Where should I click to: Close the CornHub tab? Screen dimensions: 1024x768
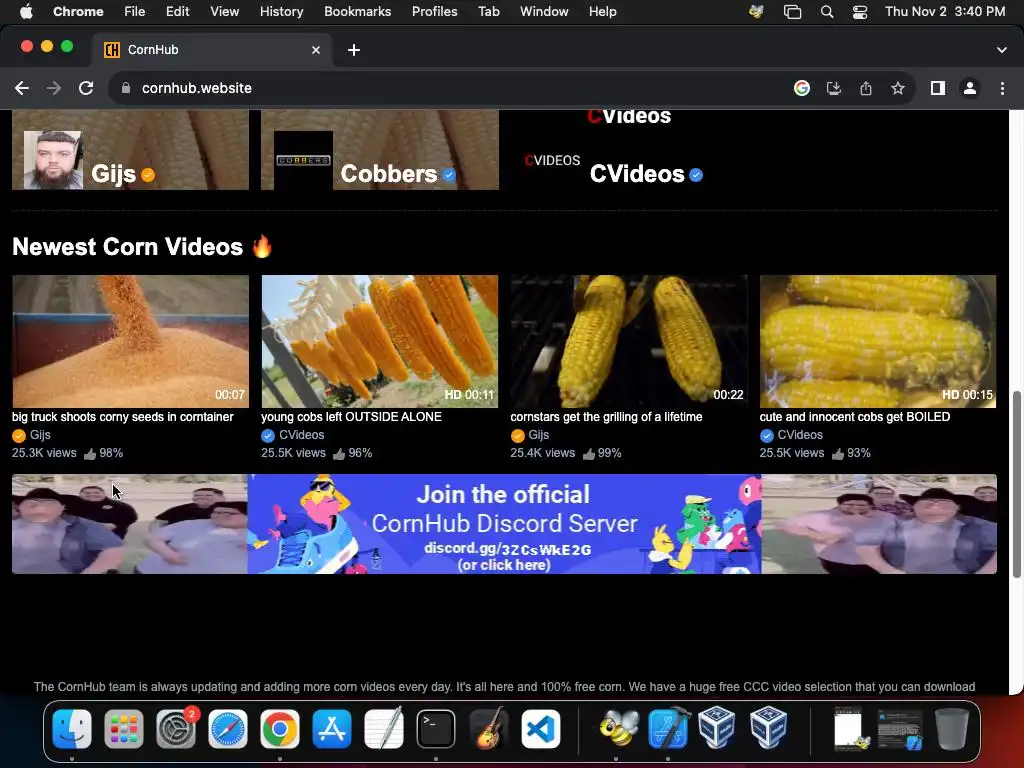[316, 50]
